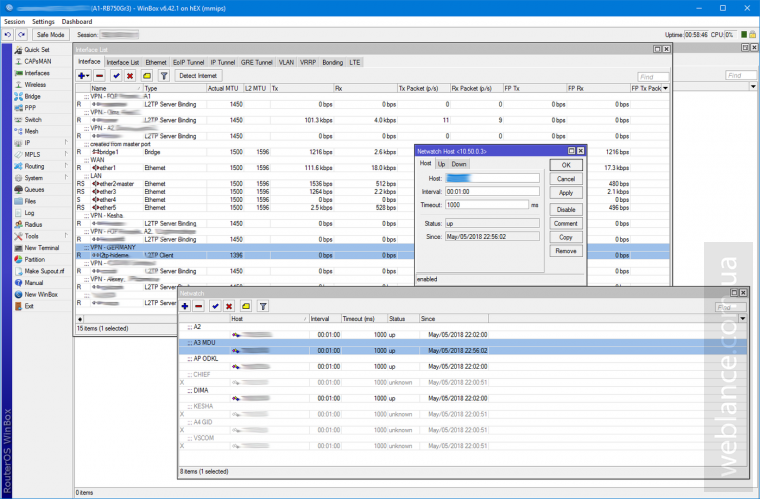
Task: Click Remove in Netwatch Host dialog
Action: click(566, 251)
